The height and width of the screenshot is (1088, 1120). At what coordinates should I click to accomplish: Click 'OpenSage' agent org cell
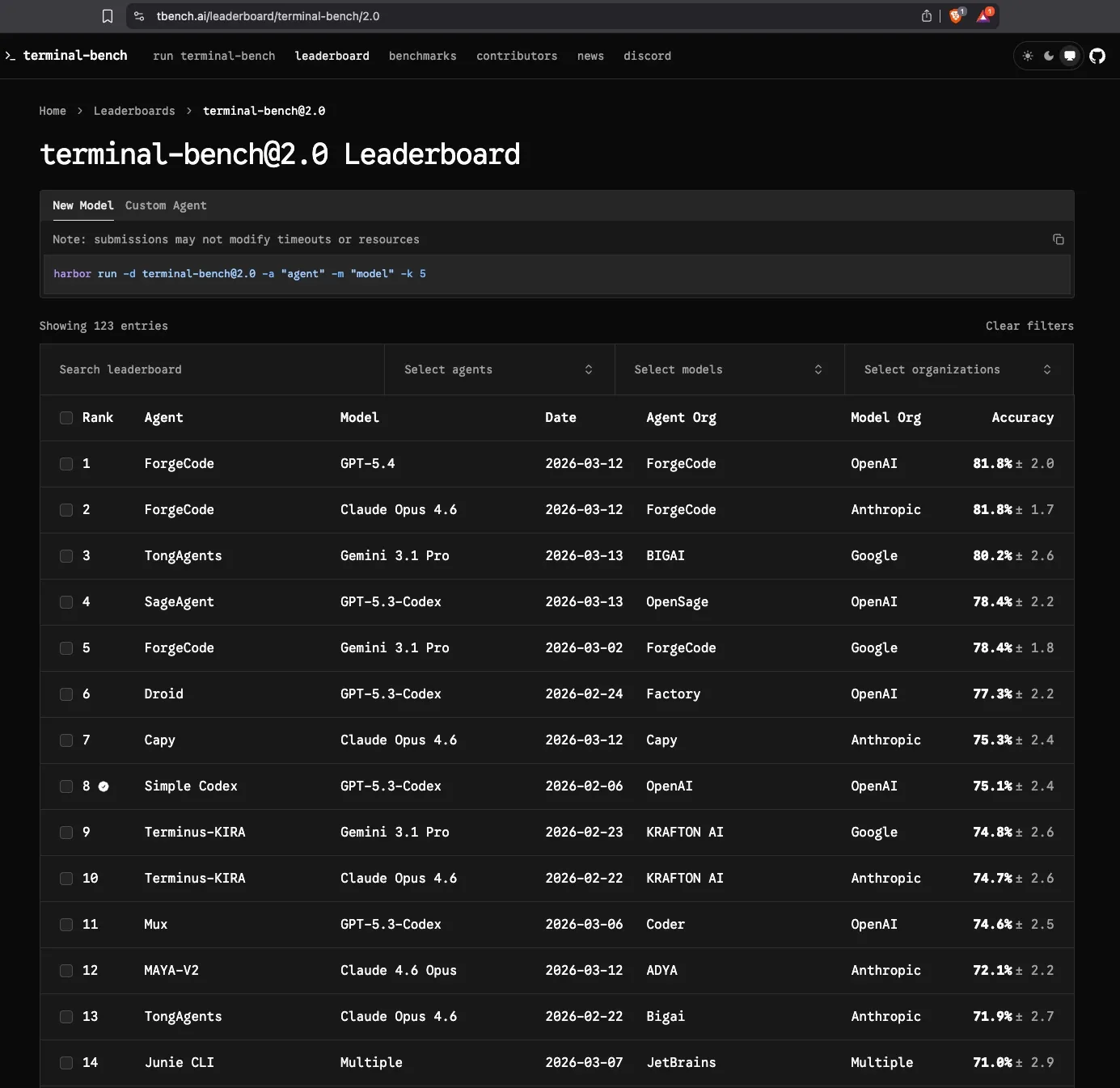coord(678,602)
